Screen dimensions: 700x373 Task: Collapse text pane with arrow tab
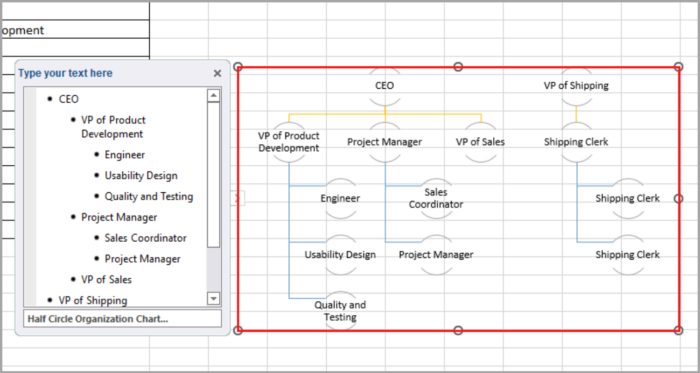(x=238, y=198)
